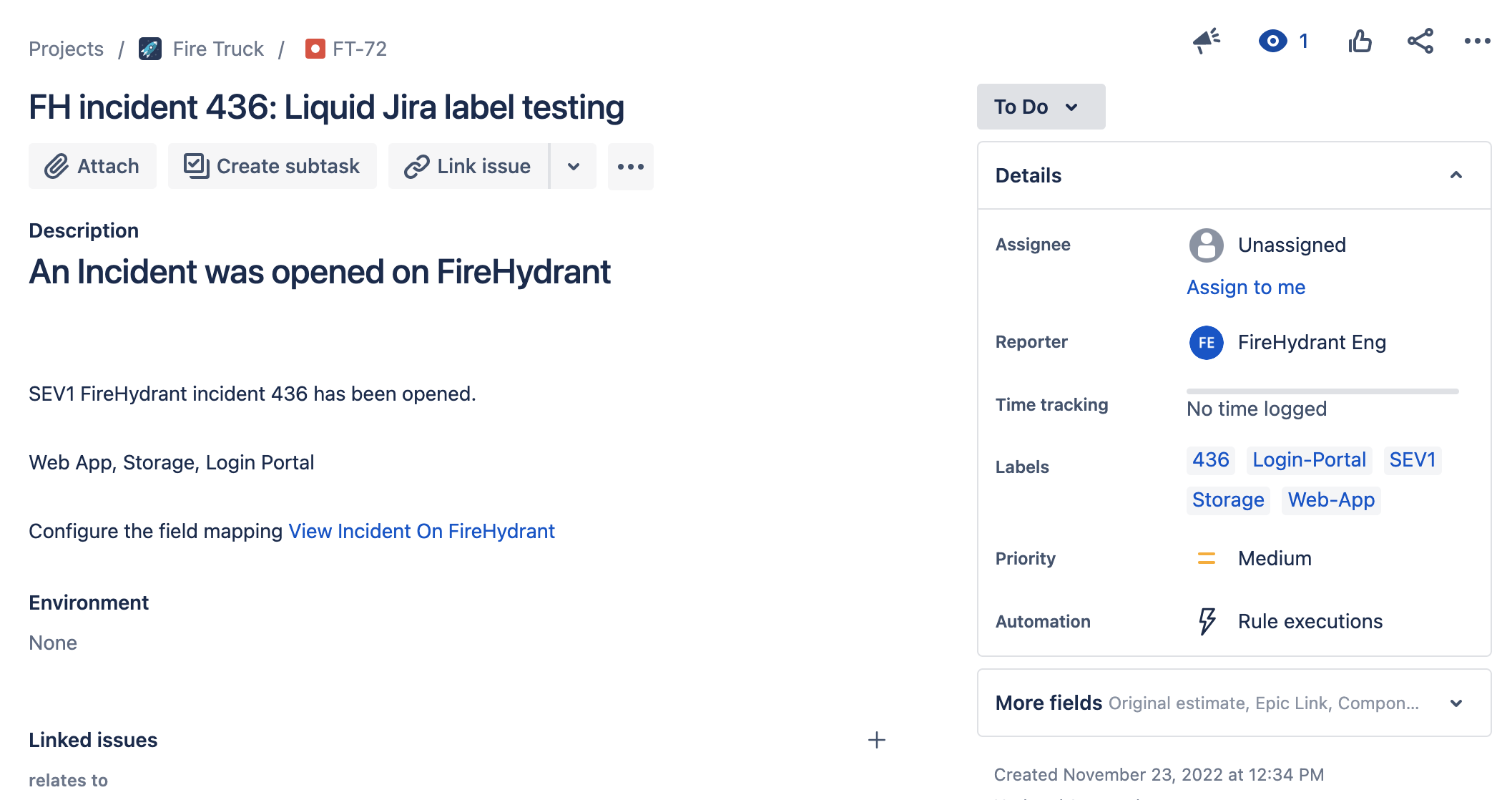Click the View Incident On FireHydrant link

click(x=421, y=531)
